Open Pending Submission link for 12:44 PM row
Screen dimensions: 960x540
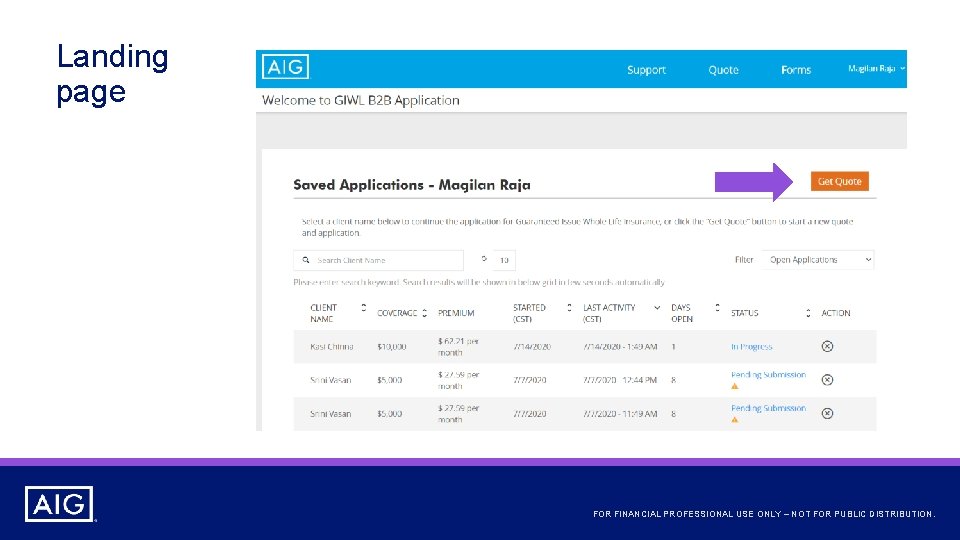point(768,375)
